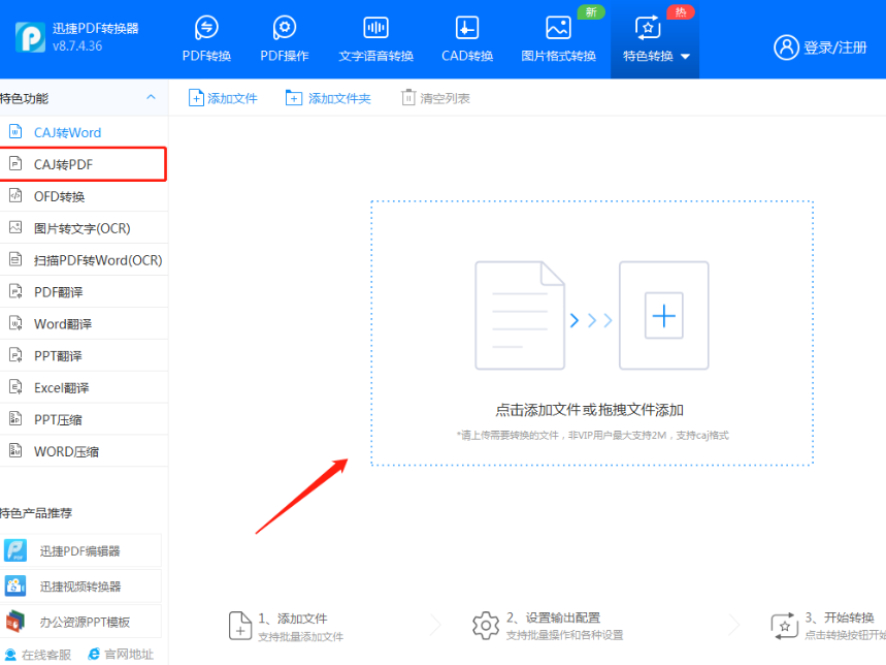Click the Word翻译 icon
Screen dimensions: 886x665
pos(15,323)
